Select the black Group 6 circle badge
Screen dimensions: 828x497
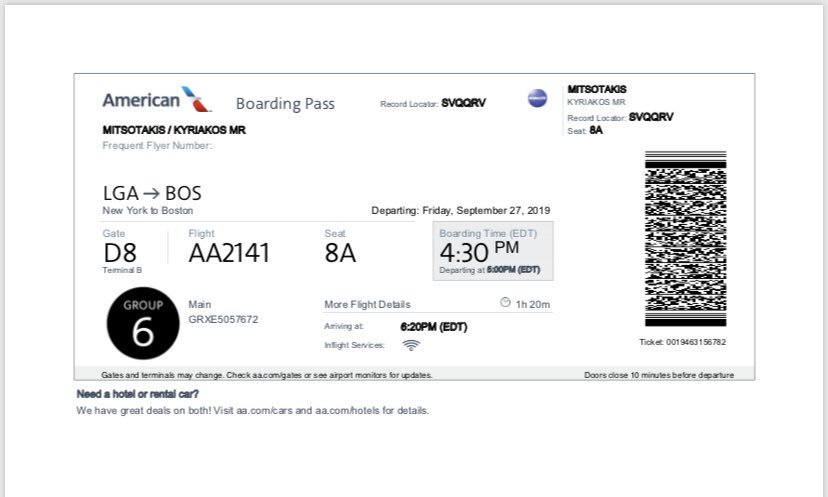[x=142, y=324]
